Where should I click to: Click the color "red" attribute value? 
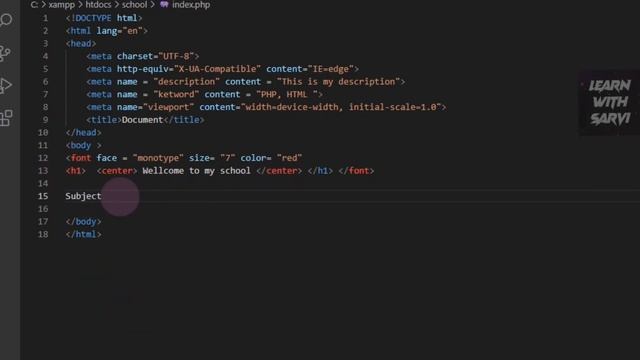click(289, 158)
